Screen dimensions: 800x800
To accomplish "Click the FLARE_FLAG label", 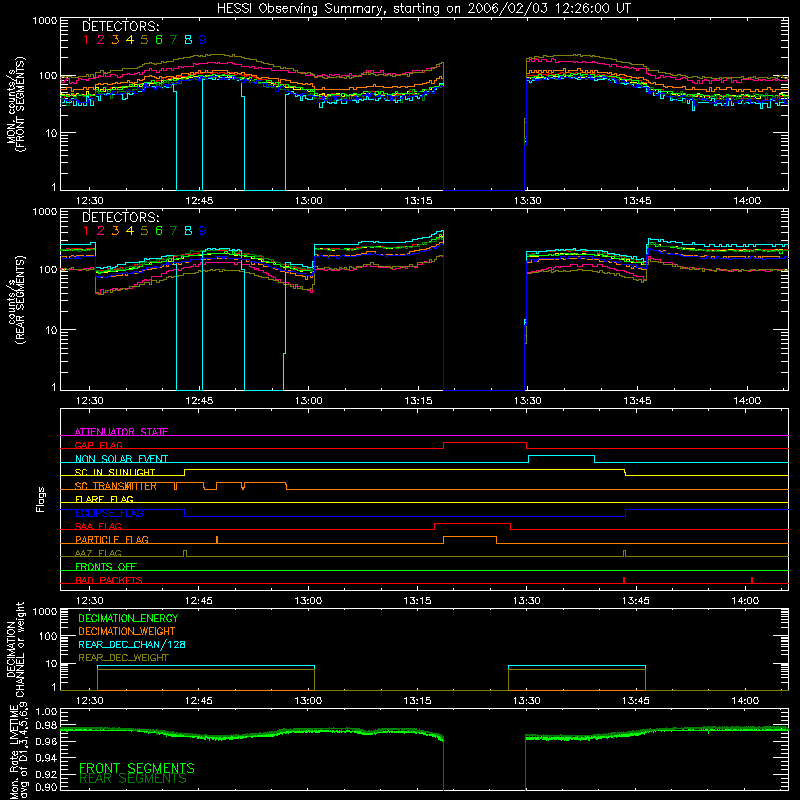I will click(x=104, y=499).
